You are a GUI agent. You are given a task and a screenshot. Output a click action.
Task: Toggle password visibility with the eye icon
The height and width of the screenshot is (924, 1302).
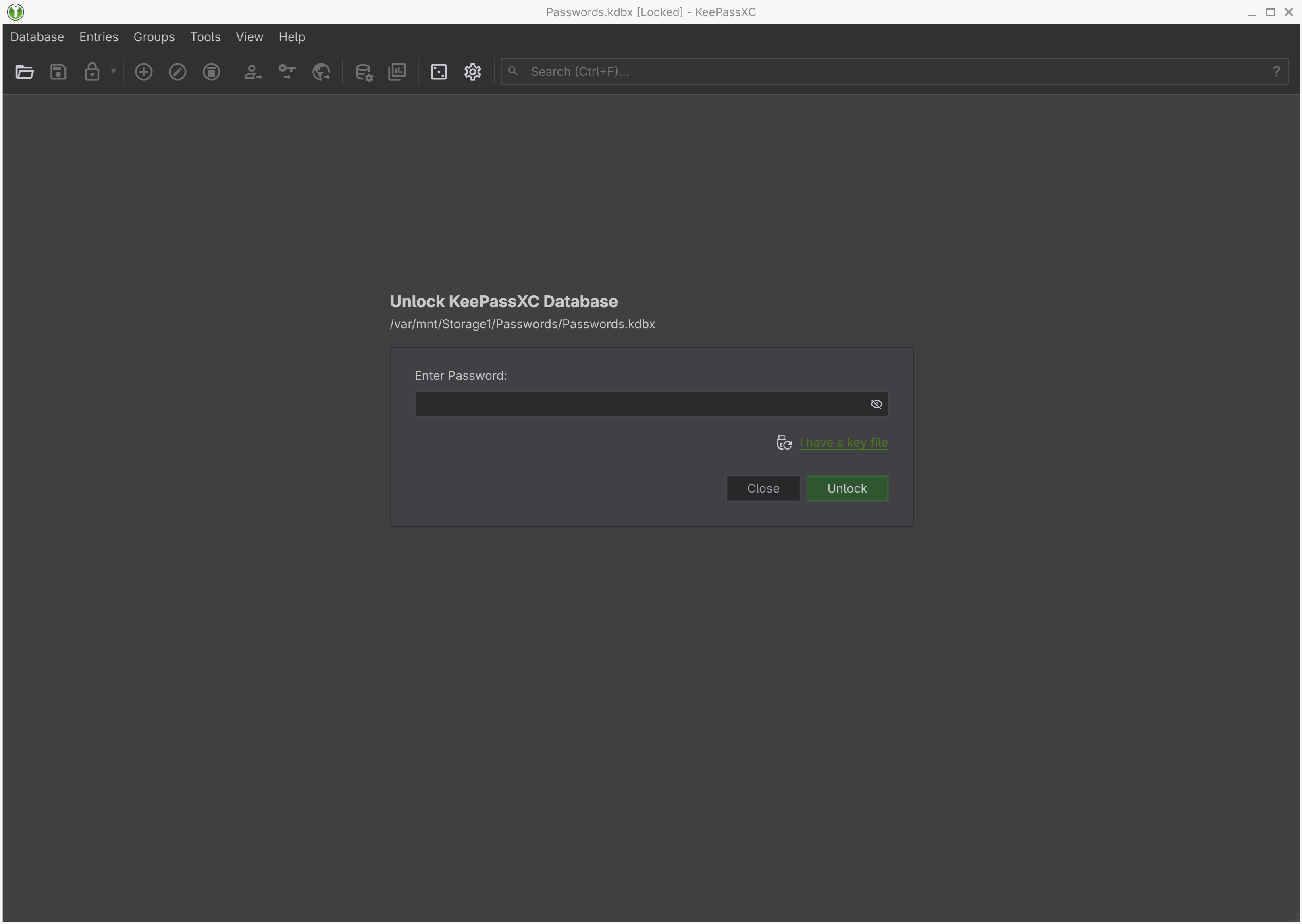[876, 404]
